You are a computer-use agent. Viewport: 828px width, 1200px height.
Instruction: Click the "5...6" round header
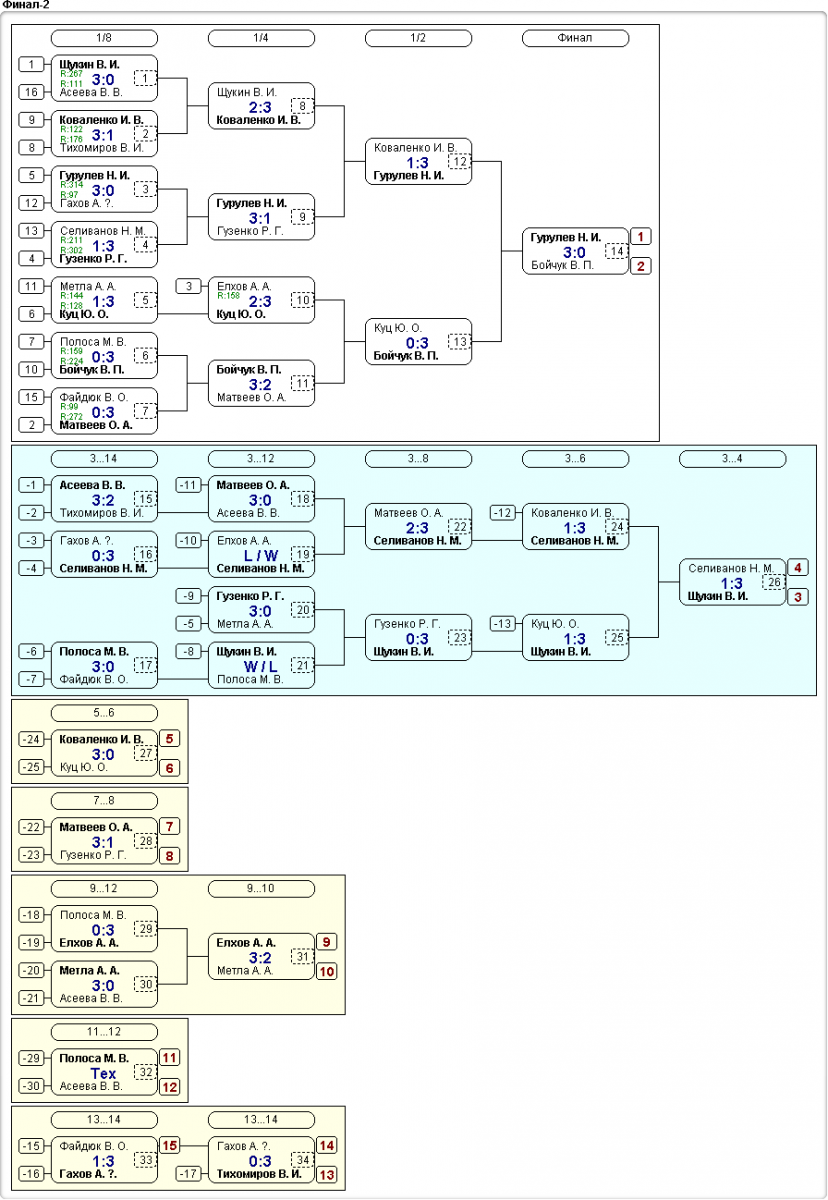pyautogui.click(x=104, y=714)
